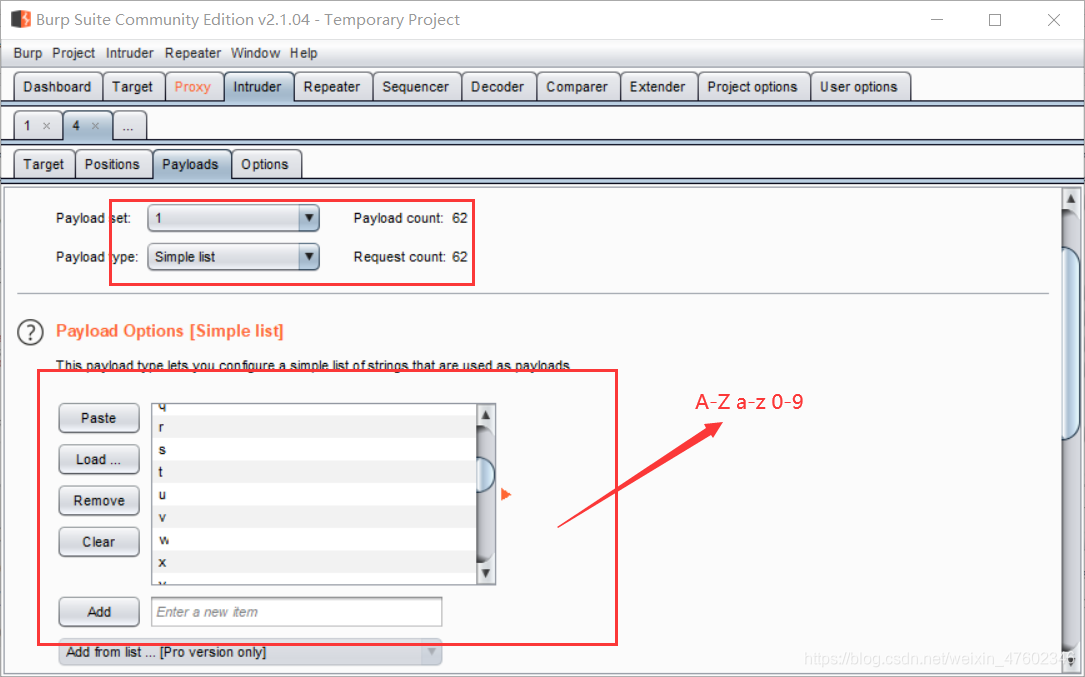Viewport: 1085px width, 677px height.
Task: Select the Payloads sub-tab
Action: (x=191, y=164)
